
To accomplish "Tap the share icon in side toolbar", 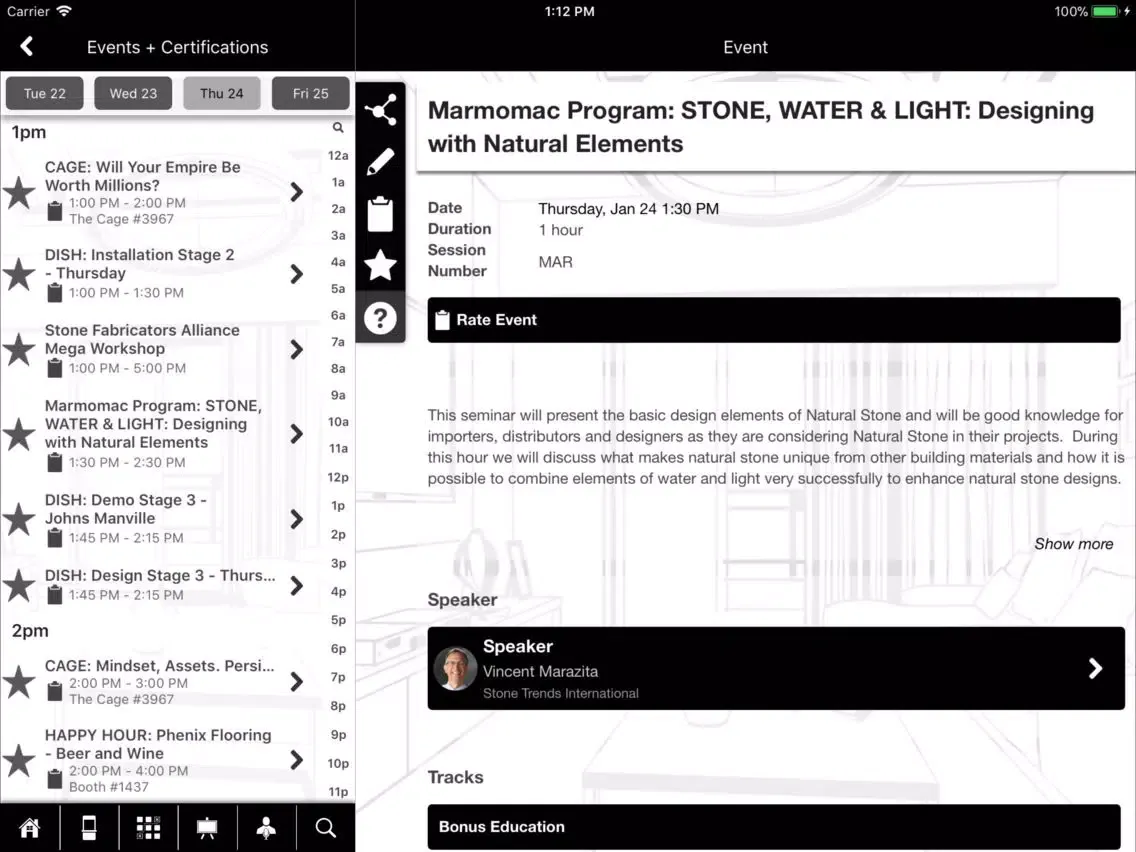I will [x=380, y=110].
